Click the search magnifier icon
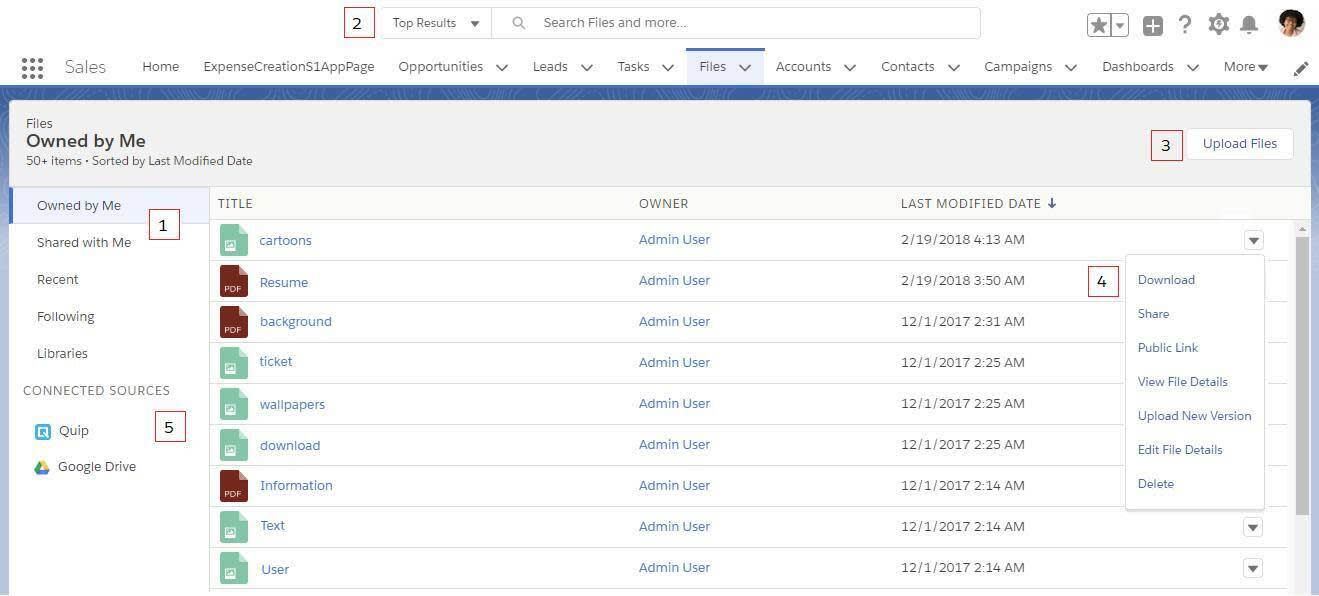 click(518, 23)
